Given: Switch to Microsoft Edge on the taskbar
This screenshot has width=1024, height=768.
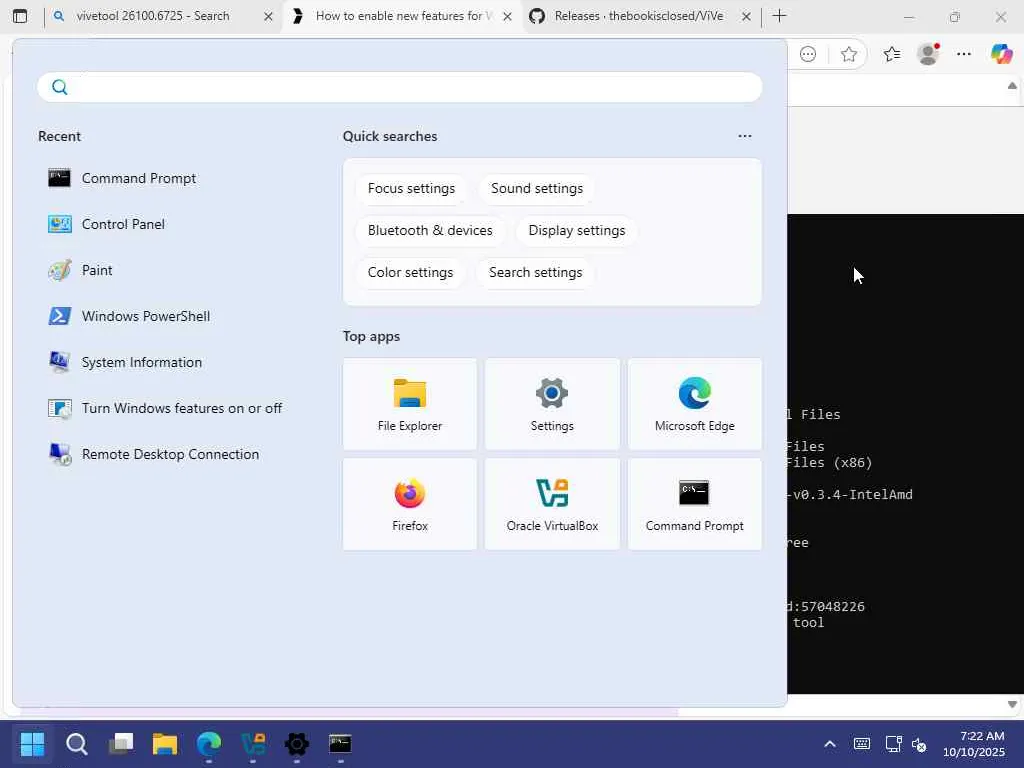Looking at the screenshot, I should (209, 744).
